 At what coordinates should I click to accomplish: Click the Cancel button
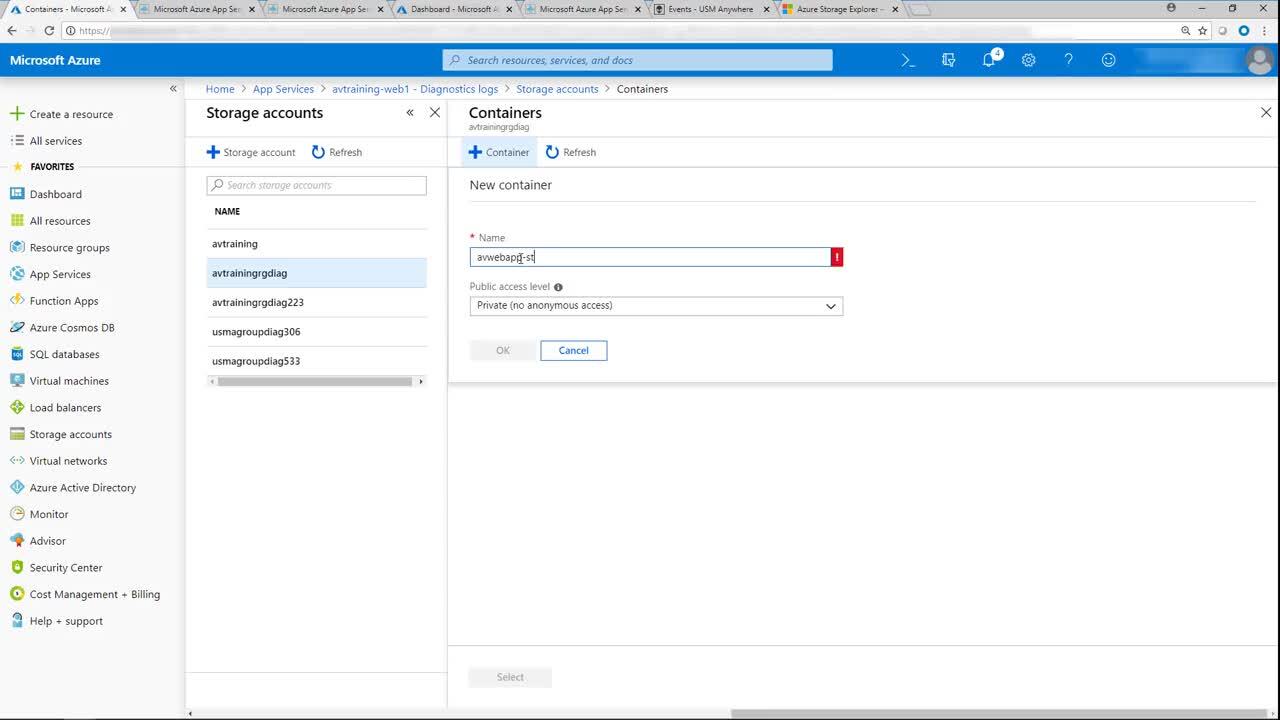(573, 350)
